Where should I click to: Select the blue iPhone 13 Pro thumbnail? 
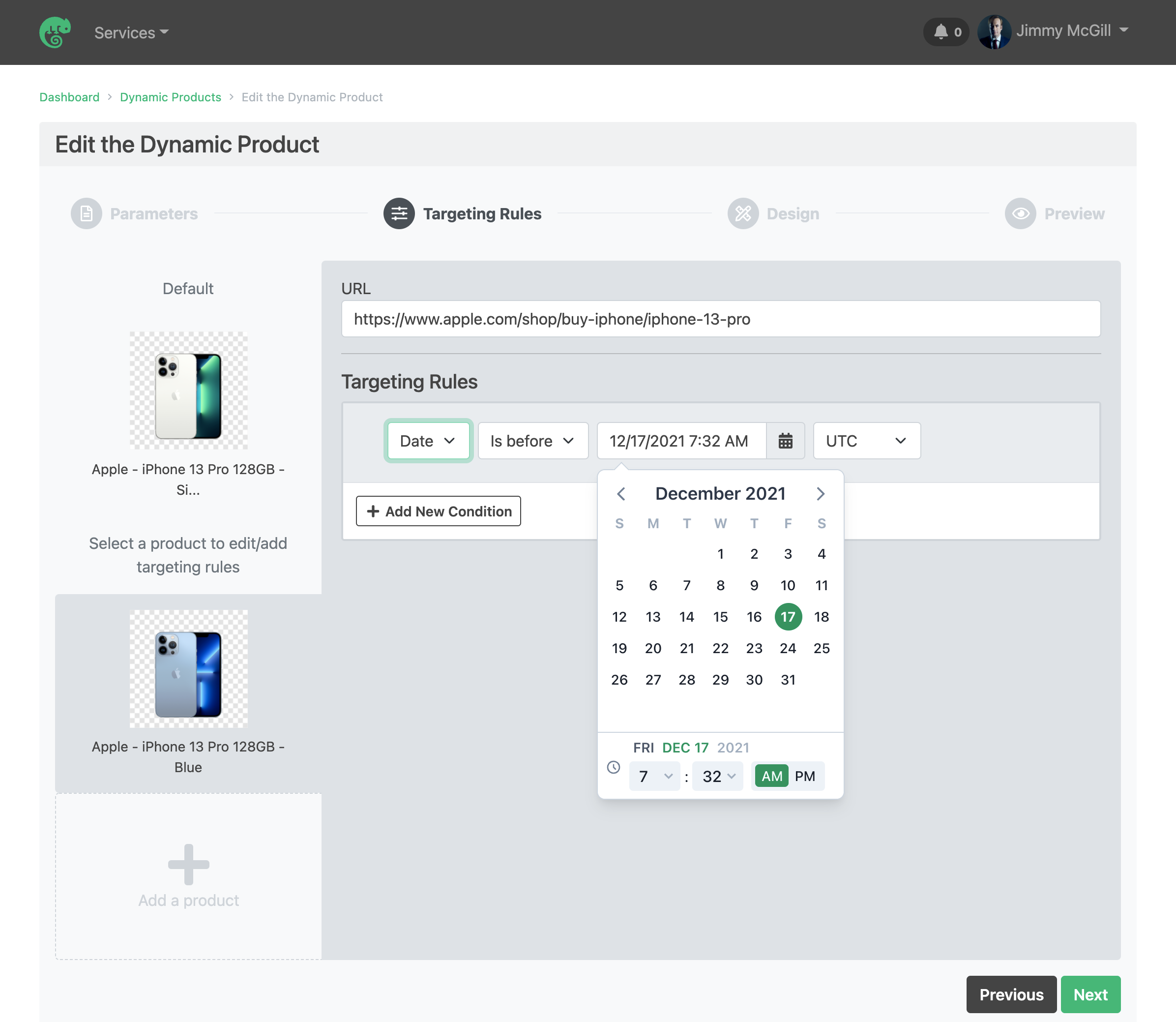pos(189,669)
